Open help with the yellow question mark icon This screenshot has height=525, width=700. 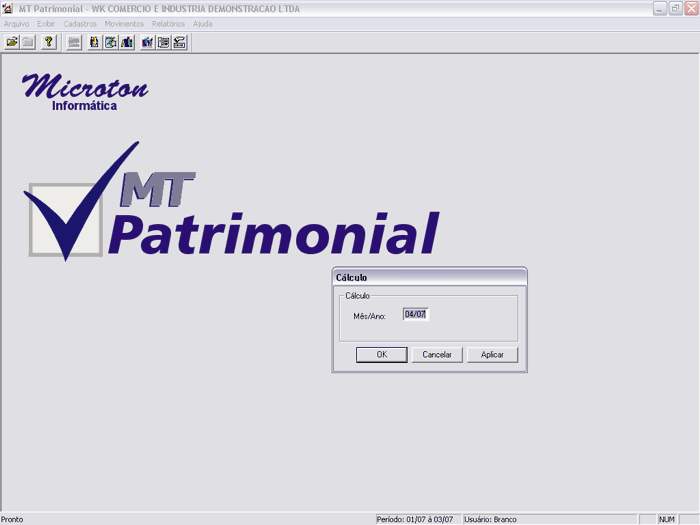click(49, 42)
